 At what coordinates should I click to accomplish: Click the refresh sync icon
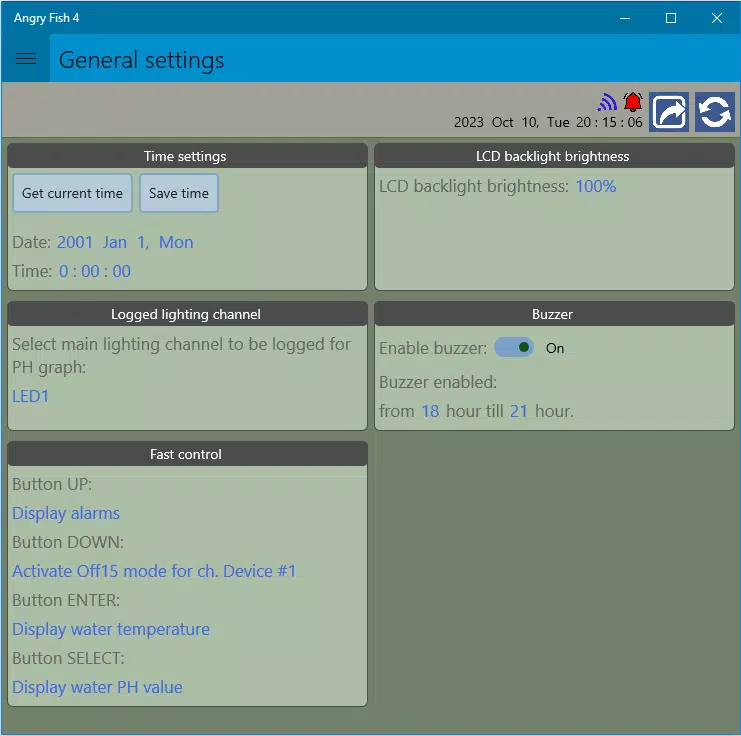(715, 112)
